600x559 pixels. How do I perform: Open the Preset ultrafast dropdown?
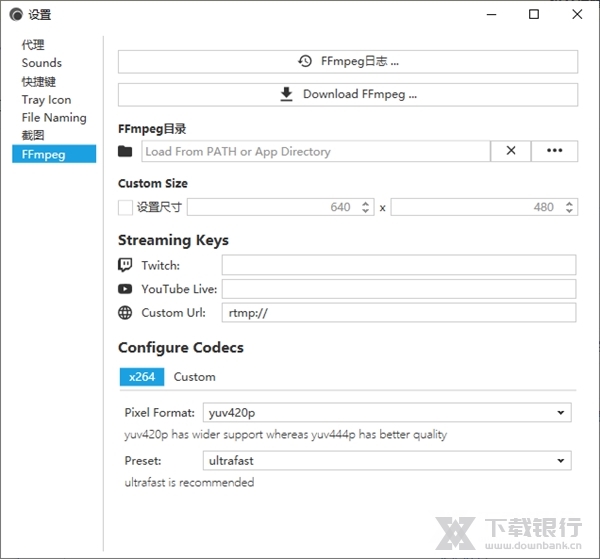387,460
